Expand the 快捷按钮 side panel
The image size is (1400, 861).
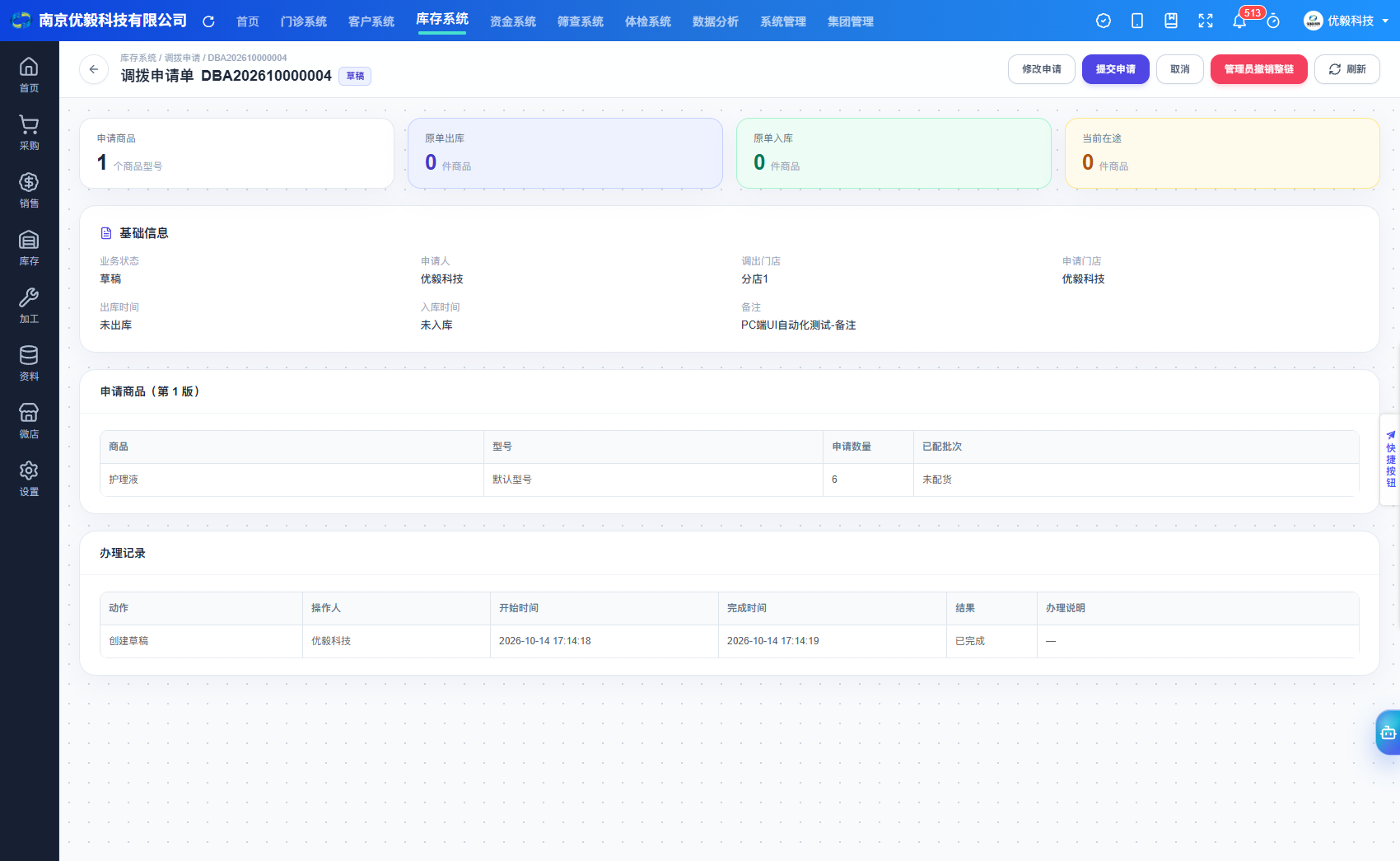tap(1390, 459)
